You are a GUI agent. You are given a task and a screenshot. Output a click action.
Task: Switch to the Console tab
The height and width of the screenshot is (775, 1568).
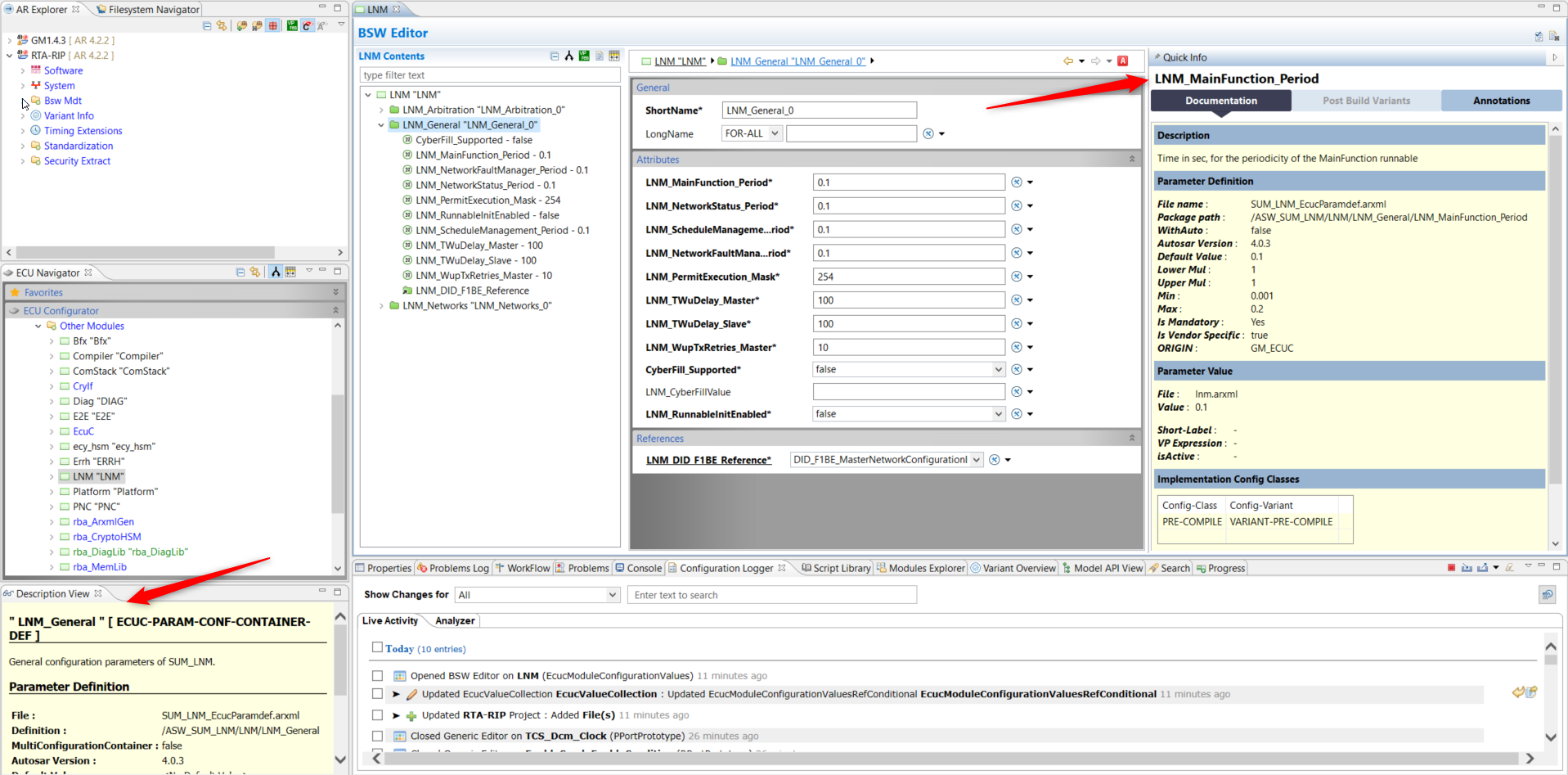click(638, 568)
